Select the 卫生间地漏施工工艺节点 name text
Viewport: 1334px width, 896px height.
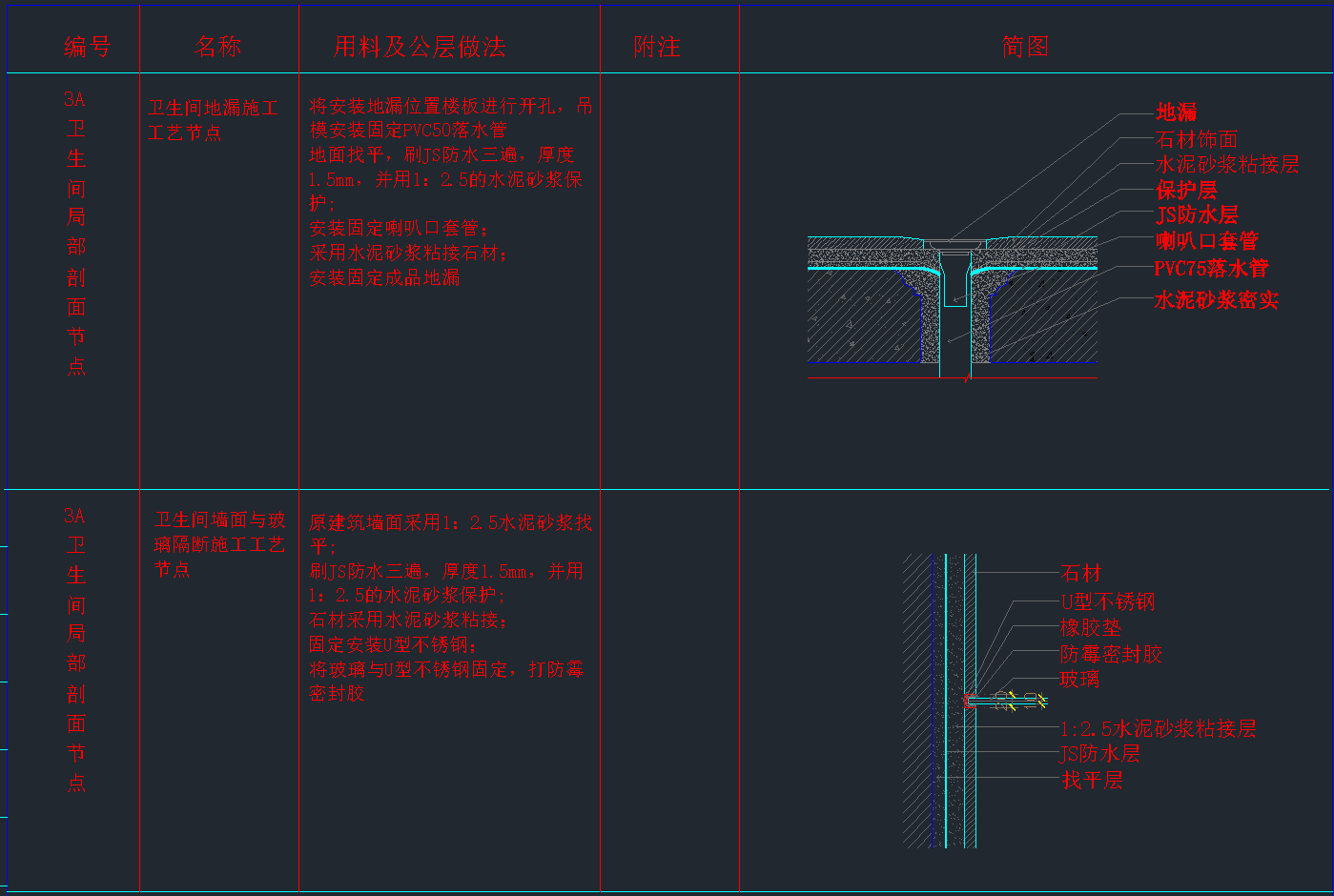[x=213, y=120]
